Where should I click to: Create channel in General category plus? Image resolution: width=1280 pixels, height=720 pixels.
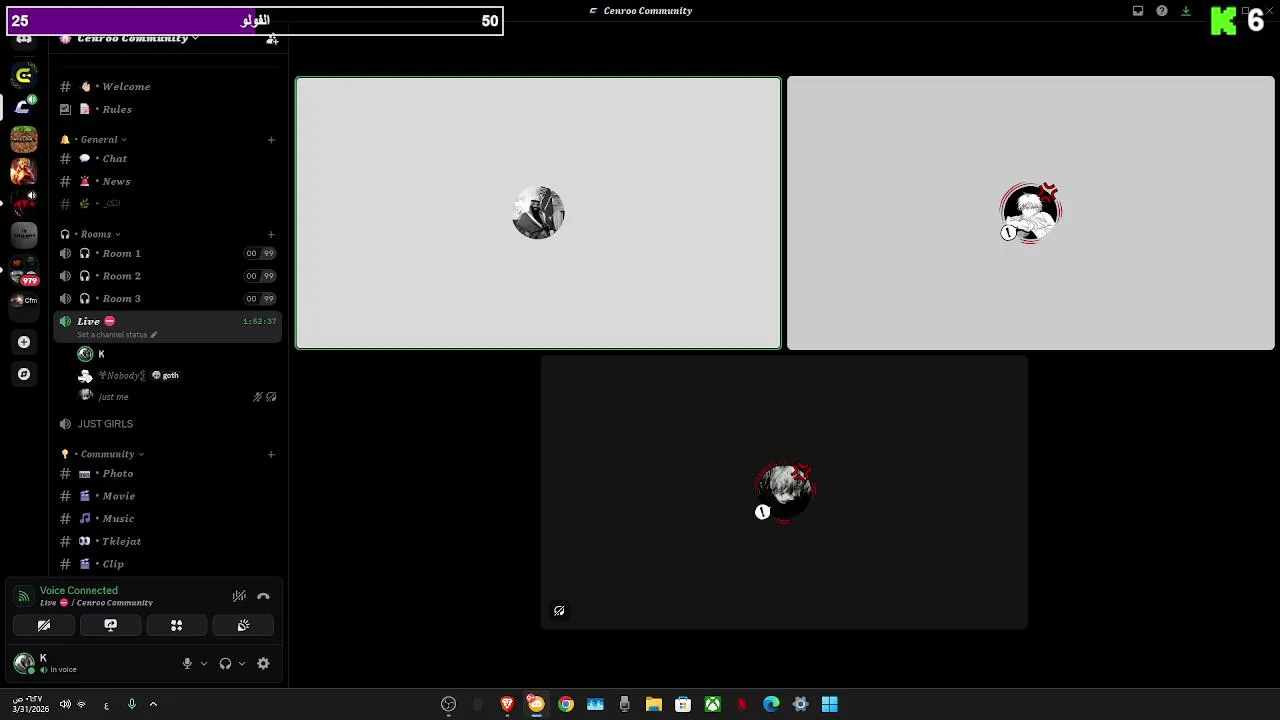tap(271, 140)
